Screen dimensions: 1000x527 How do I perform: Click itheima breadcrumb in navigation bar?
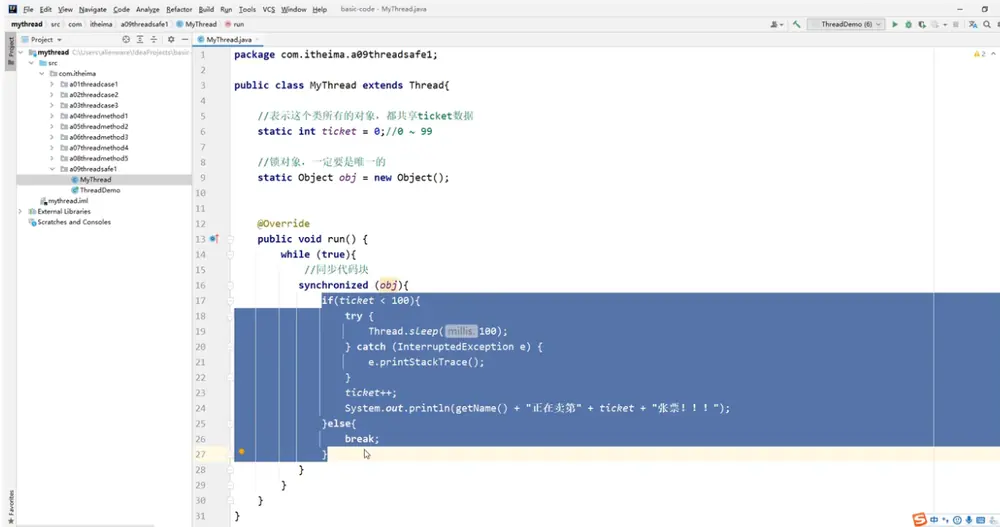coord(101,24)
